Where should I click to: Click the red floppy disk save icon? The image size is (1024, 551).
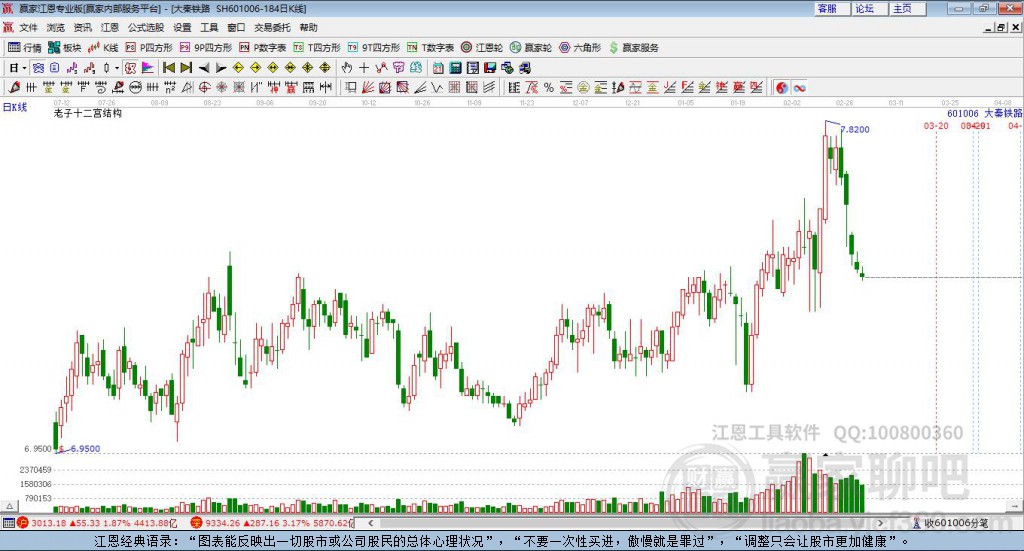point(490,68)
